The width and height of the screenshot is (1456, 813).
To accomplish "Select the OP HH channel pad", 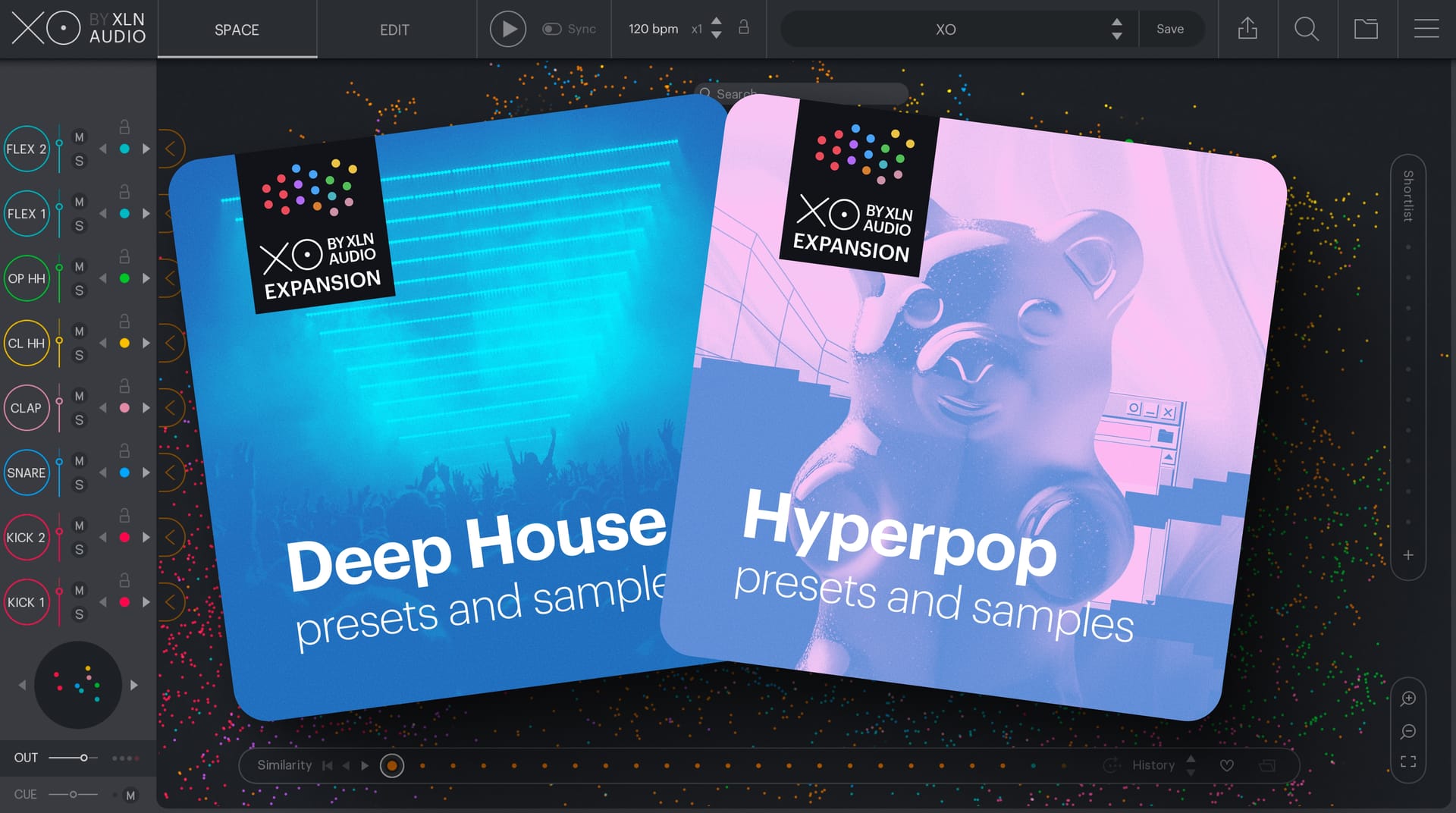I will click(x=27, y=278).
